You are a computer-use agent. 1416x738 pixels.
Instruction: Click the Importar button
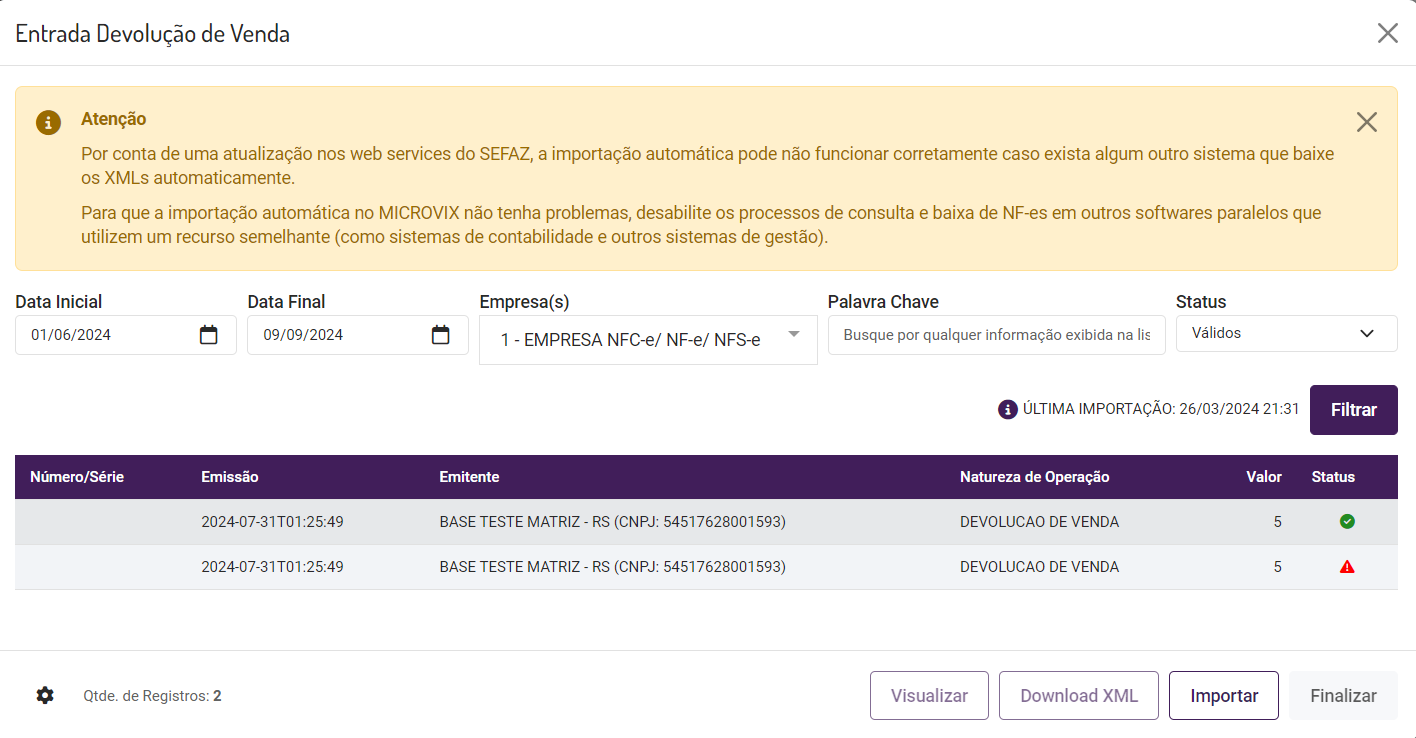[x=1223, y=694]
